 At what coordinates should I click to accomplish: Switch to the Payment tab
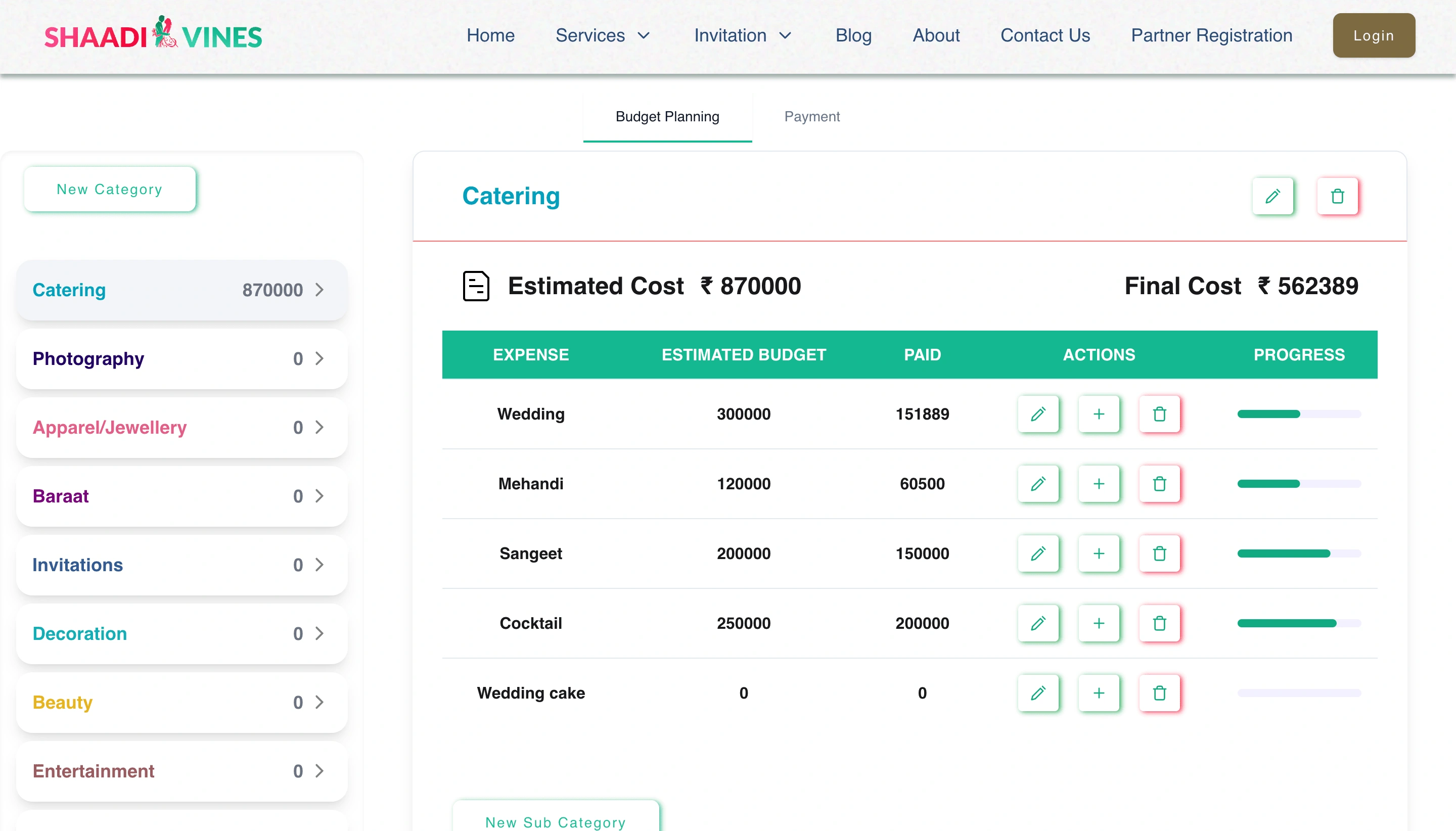[x=812, y=117]
